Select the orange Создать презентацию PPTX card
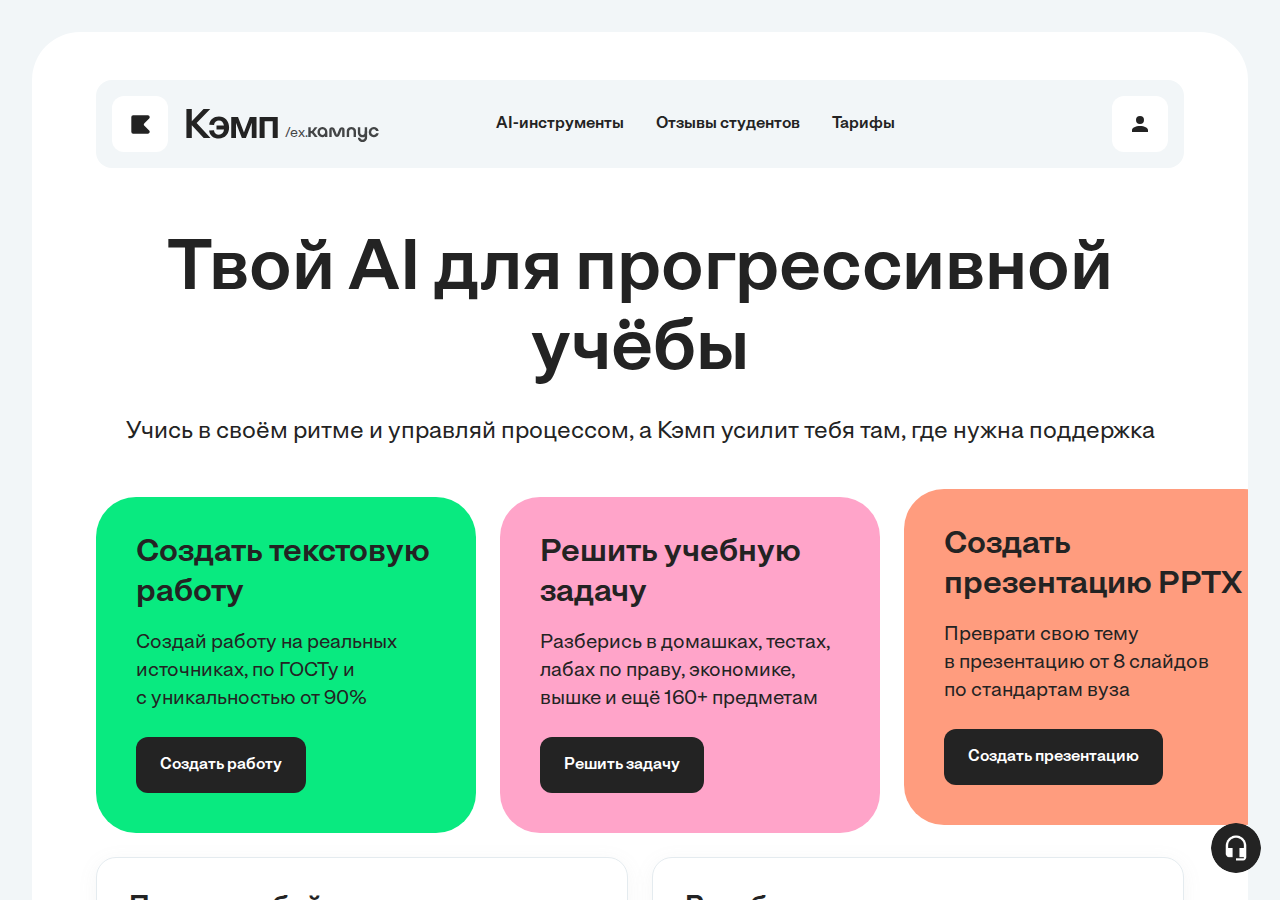 1076,657
